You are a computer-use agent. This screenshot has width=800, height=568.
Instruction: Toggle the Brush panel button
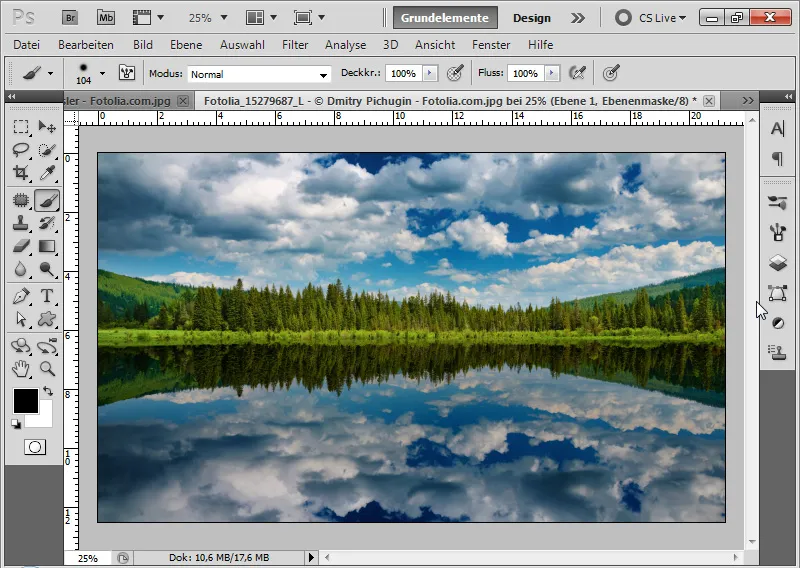click(x=127, y=73)
